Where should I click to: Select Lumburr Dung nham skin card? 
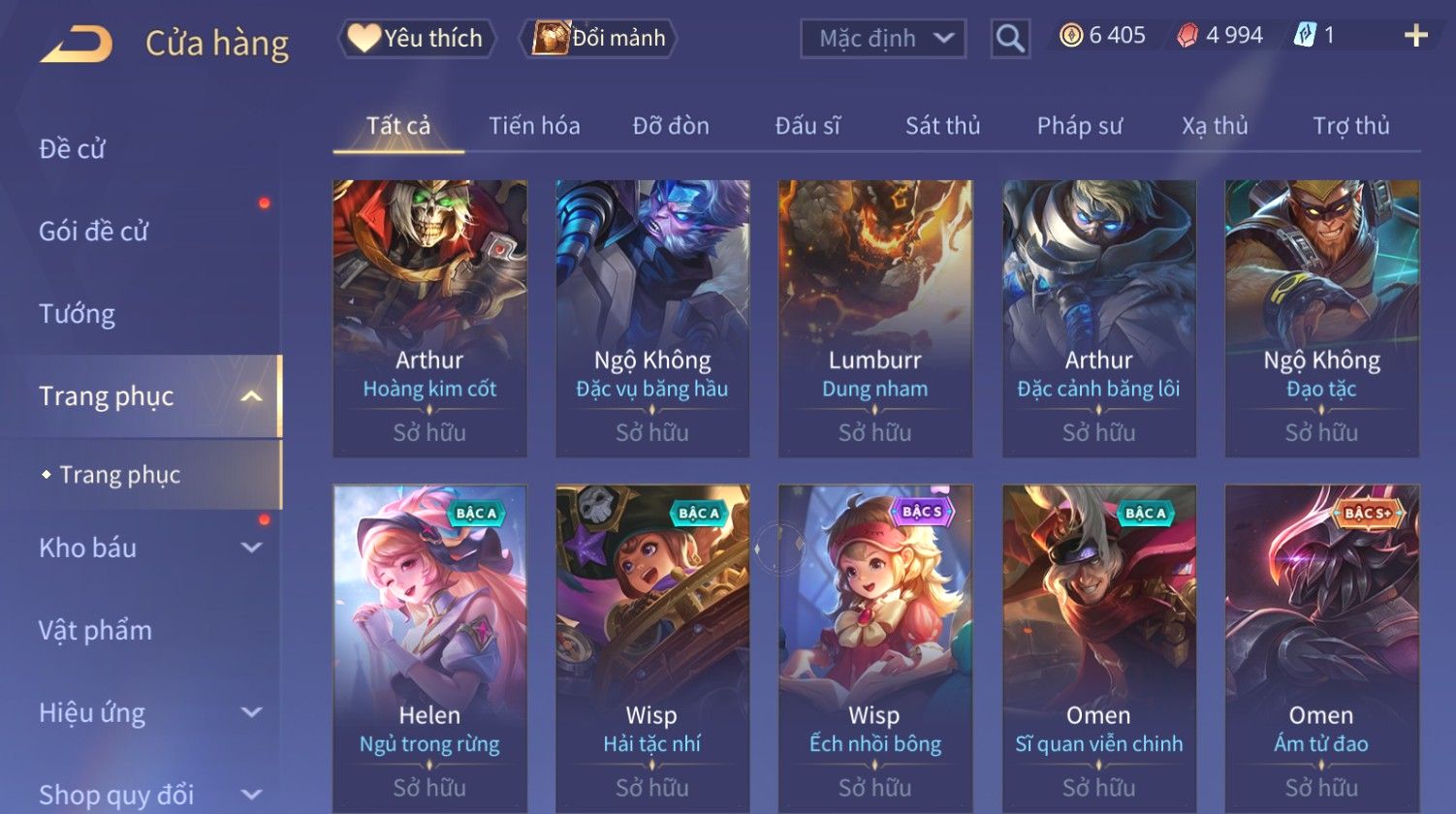pyautogui.click(x=875, y=318)
